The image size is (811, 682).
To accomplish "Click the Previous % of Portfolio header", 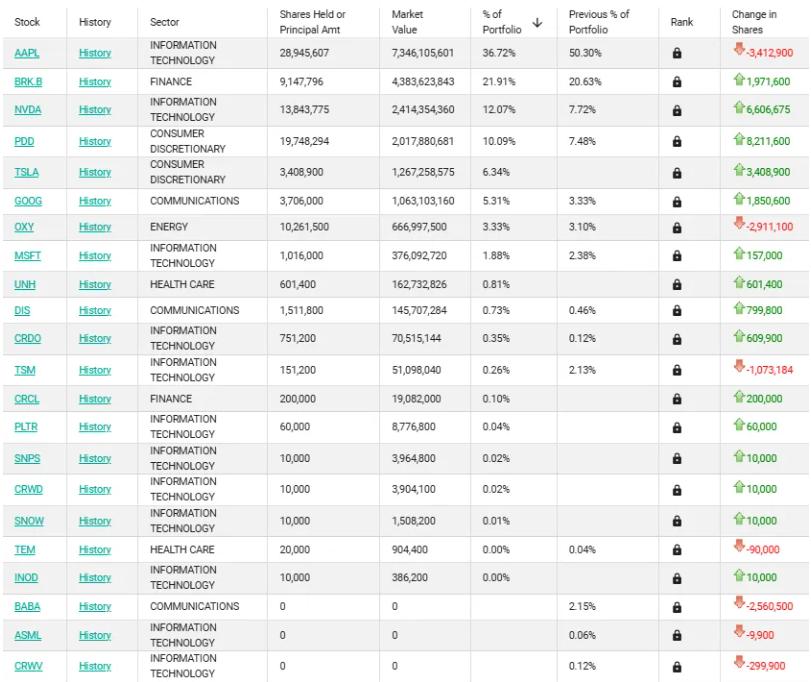I will pyautogui.click(x=599, y=22).
